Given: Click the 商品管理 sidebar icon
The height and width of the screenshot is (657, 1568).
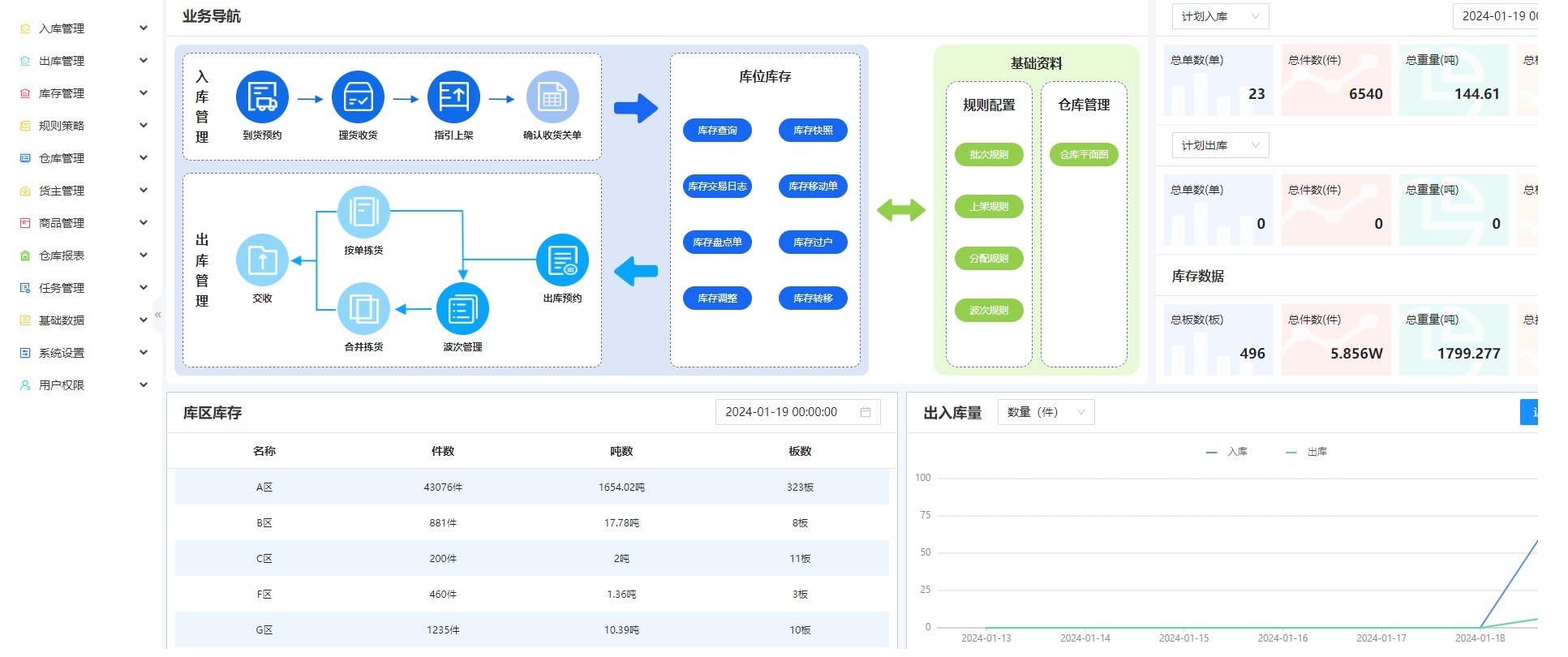Looking at the screenshot, I should tap(25, 223).
